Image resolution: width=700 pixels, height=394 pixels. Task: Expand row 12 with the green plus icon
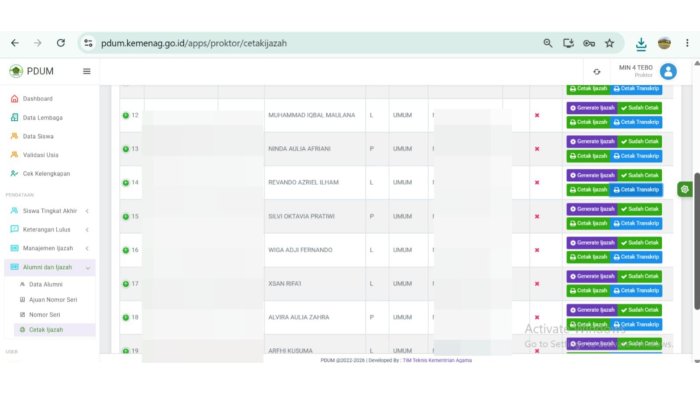click(126, 115)
